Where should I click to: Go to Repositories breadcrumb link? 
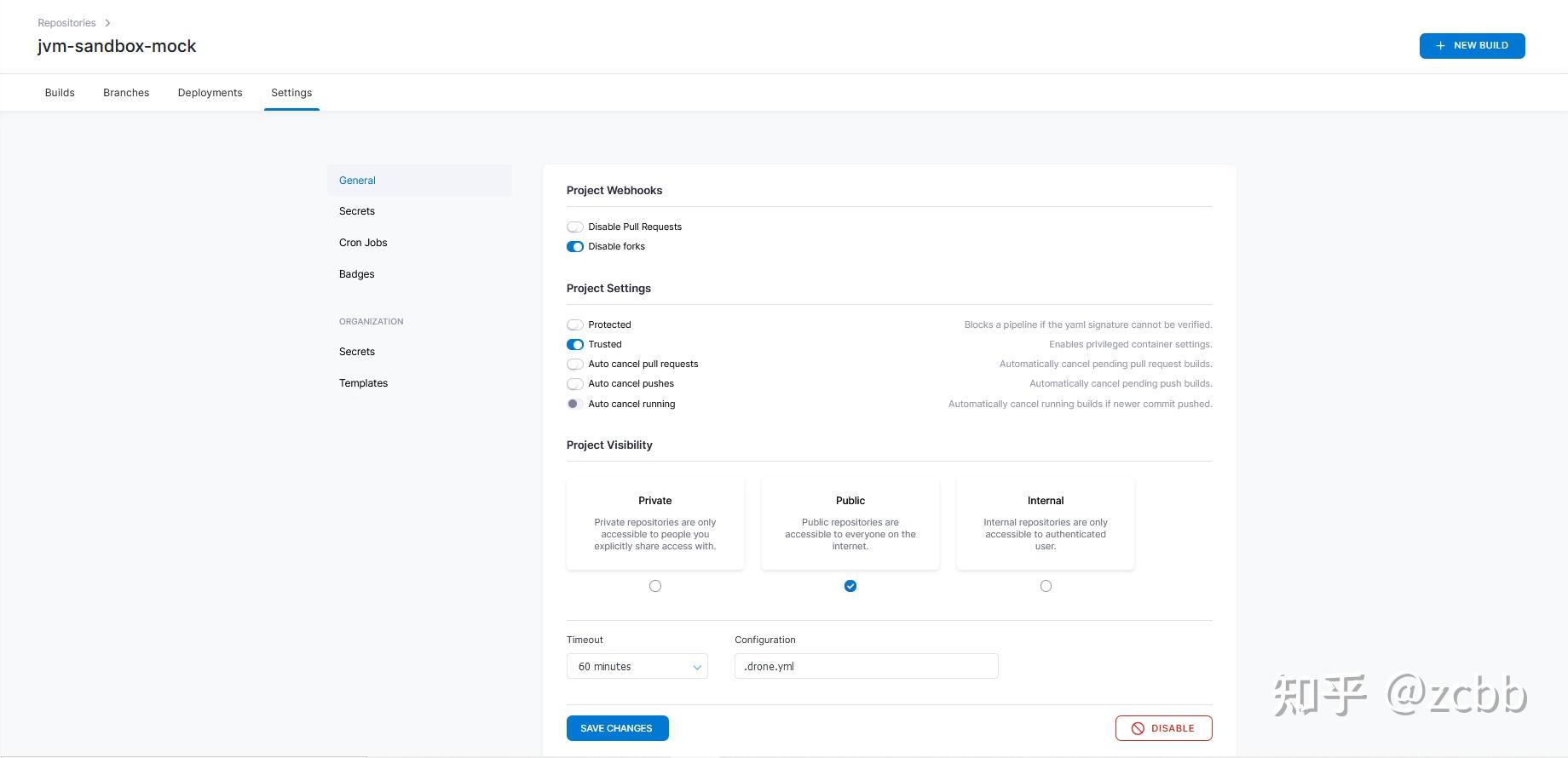pos(66,23)
